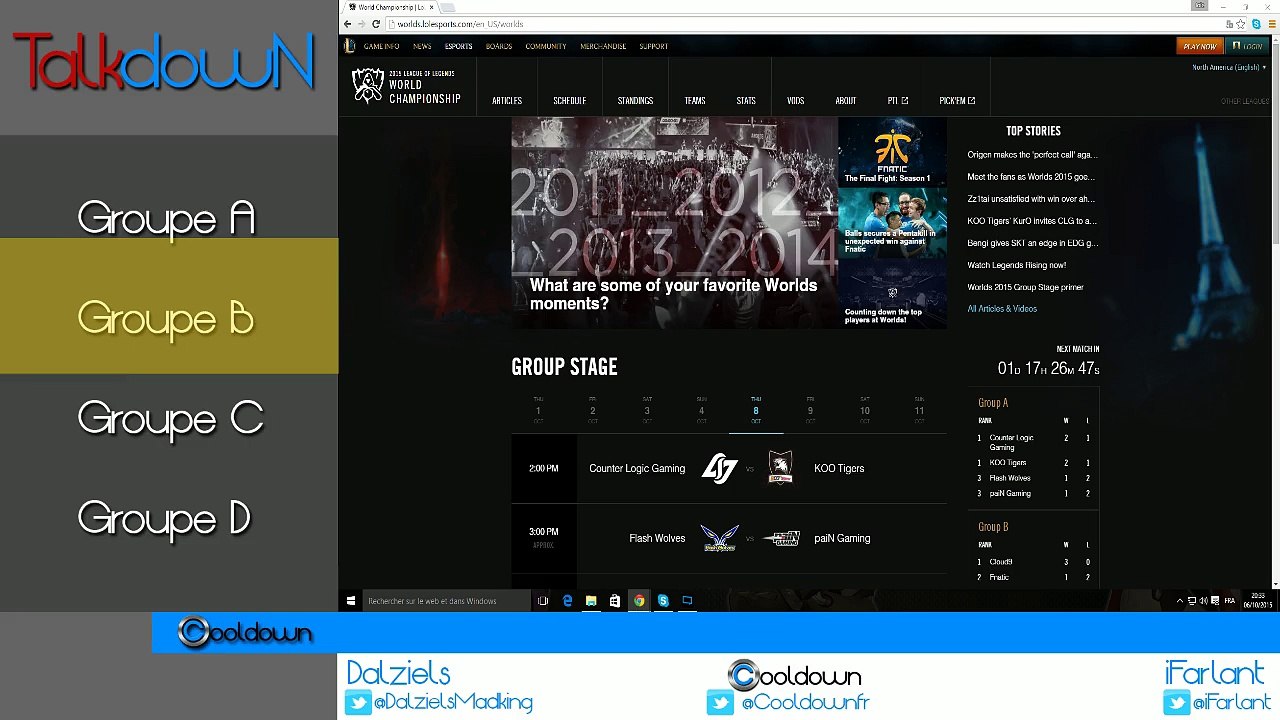Open the Windows Start menu
Screen dimensions: 1280x720
(x=350, y=601)
